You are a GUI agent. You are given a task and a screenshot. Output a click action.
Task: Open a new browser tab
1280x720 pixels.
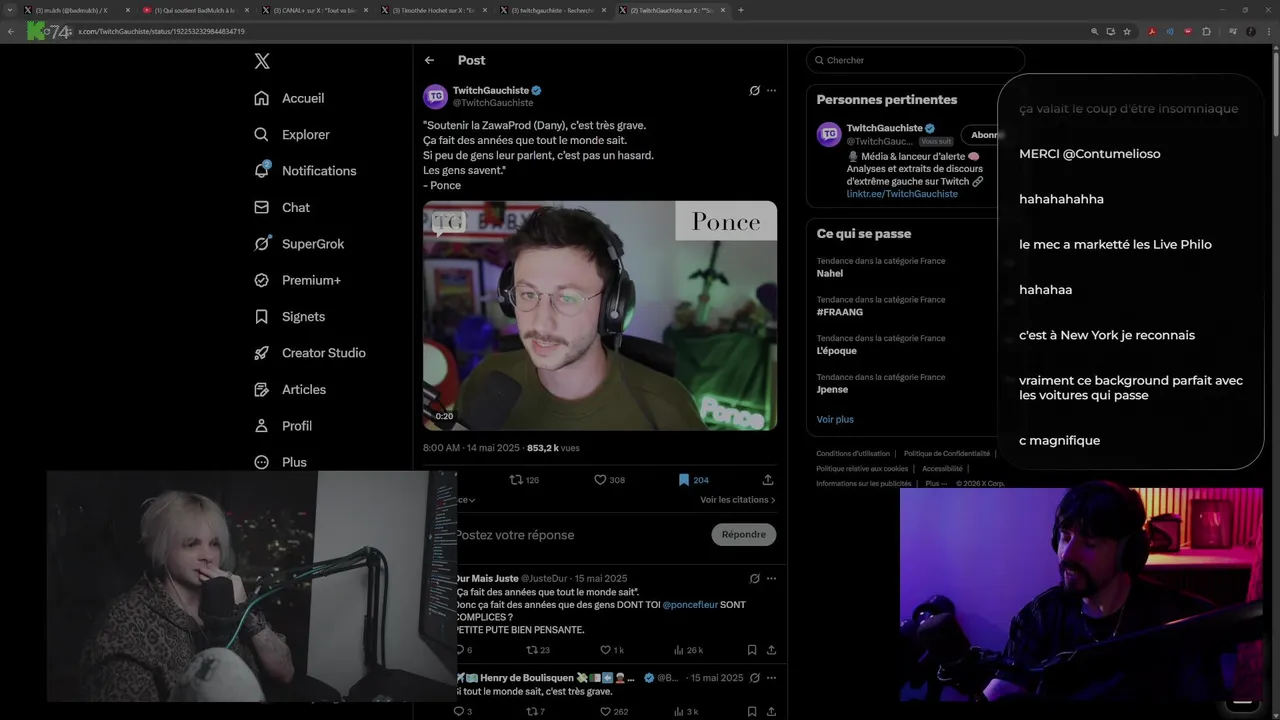click(740, 10)
